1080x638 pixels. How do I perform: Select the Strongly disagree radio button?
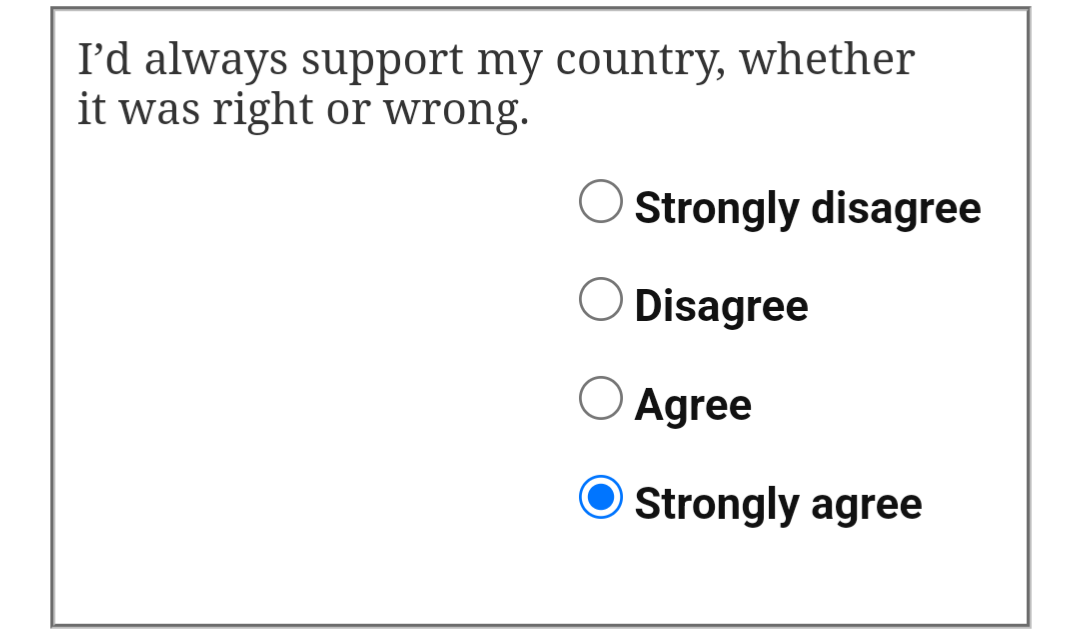pyautogui.click(x=601, y=201)
